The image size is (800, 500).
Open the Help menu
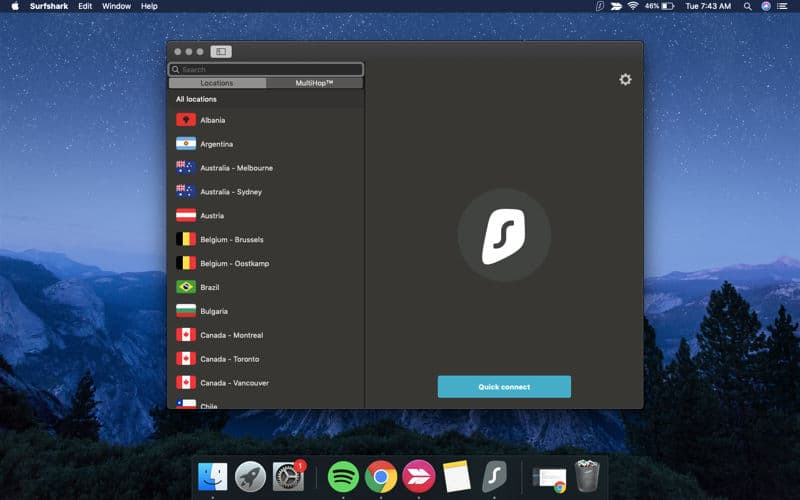(x=149, y=6)
